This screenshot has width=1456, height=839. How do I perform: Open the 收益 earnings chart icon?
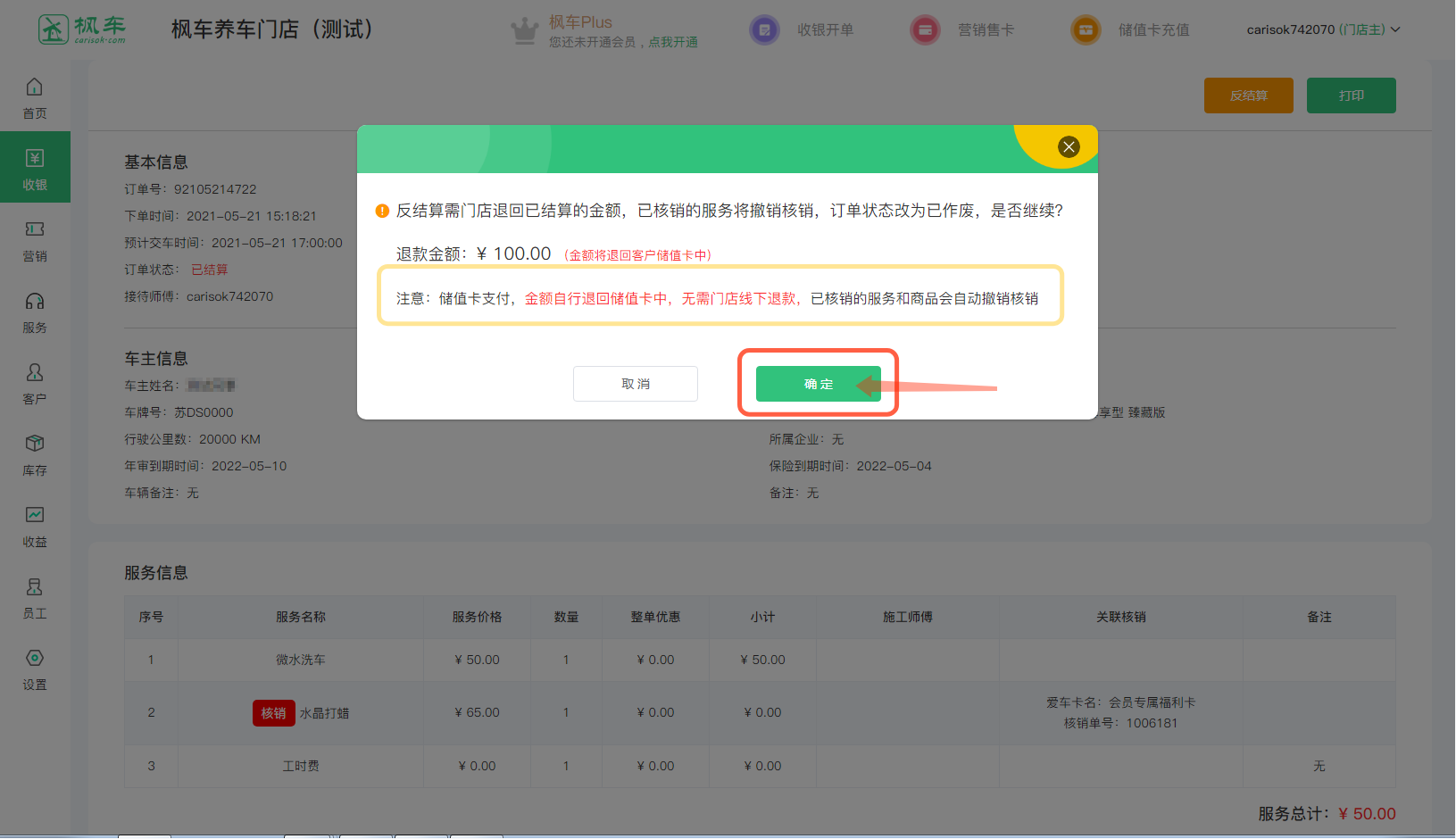(34, 516)
